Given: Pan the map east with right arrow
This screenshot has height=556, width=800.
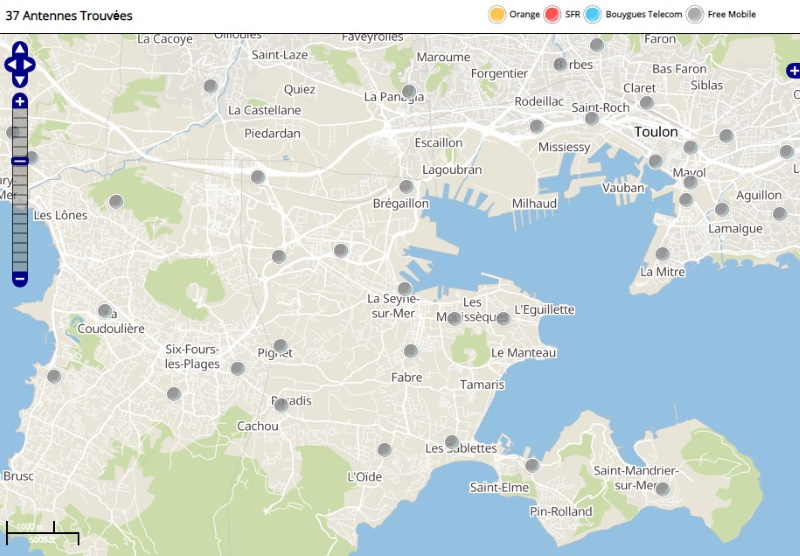Looking at the screenshot, I should (x=30, y=64).
